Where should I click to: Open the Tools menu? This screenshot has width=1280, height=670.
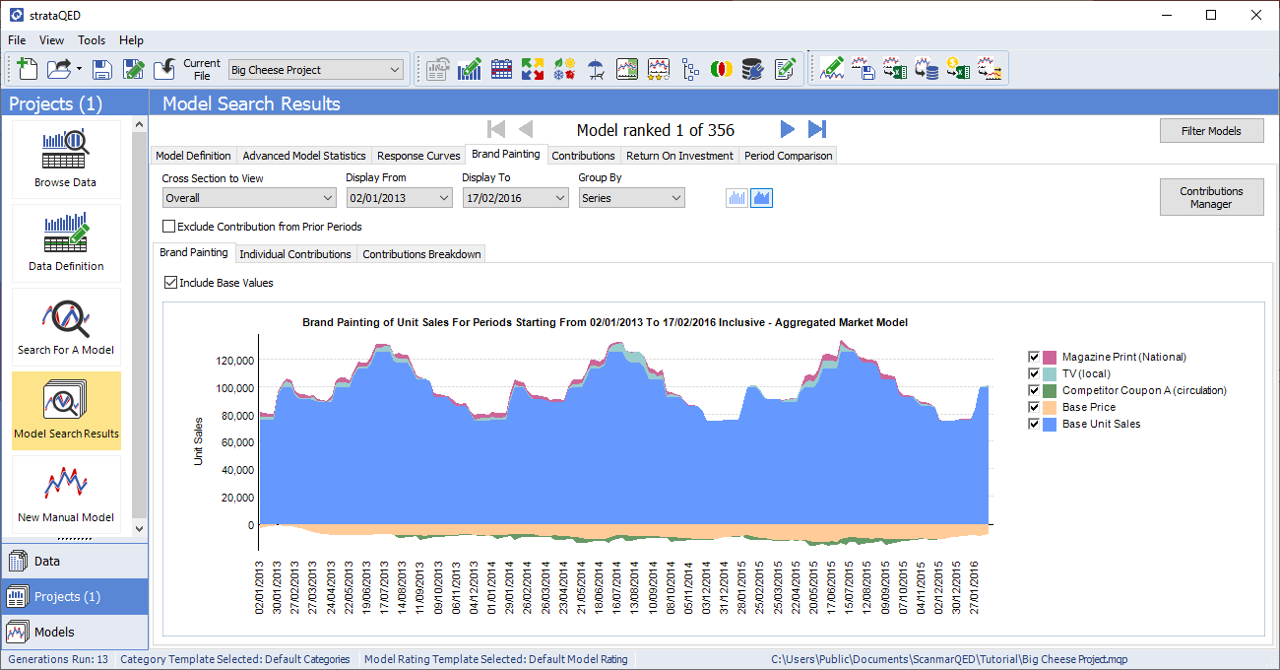pyautogui.click(x=92, y=40)
